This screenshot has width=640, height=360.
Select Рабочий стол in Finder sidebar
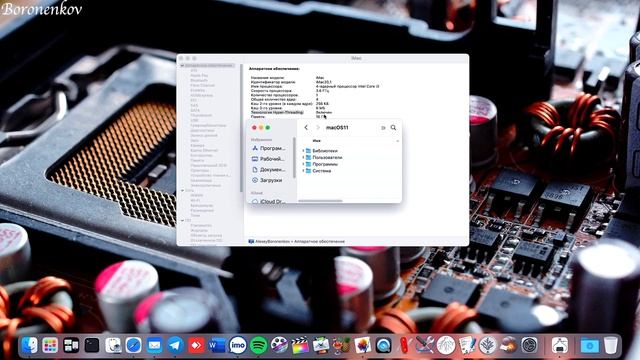(x=269, y=159)
